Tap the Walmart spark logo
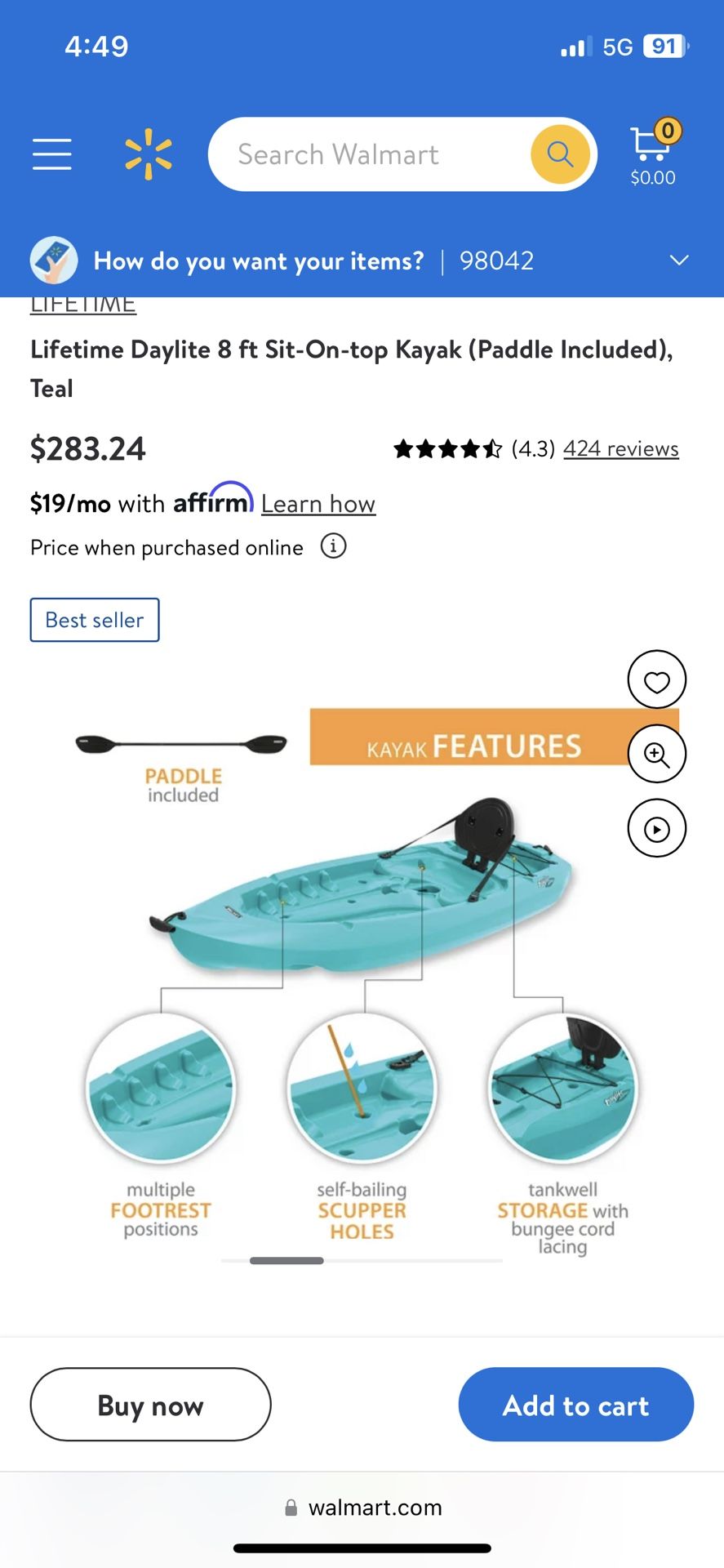 click(147, 154)
